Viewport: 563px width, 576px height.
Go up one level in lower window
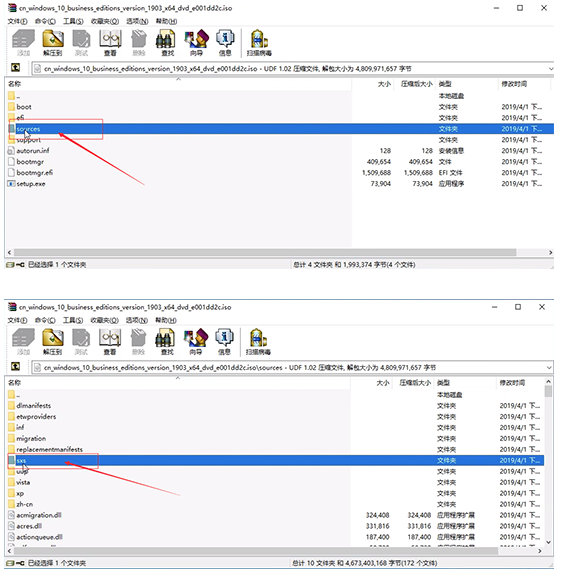tap(15, 367)
